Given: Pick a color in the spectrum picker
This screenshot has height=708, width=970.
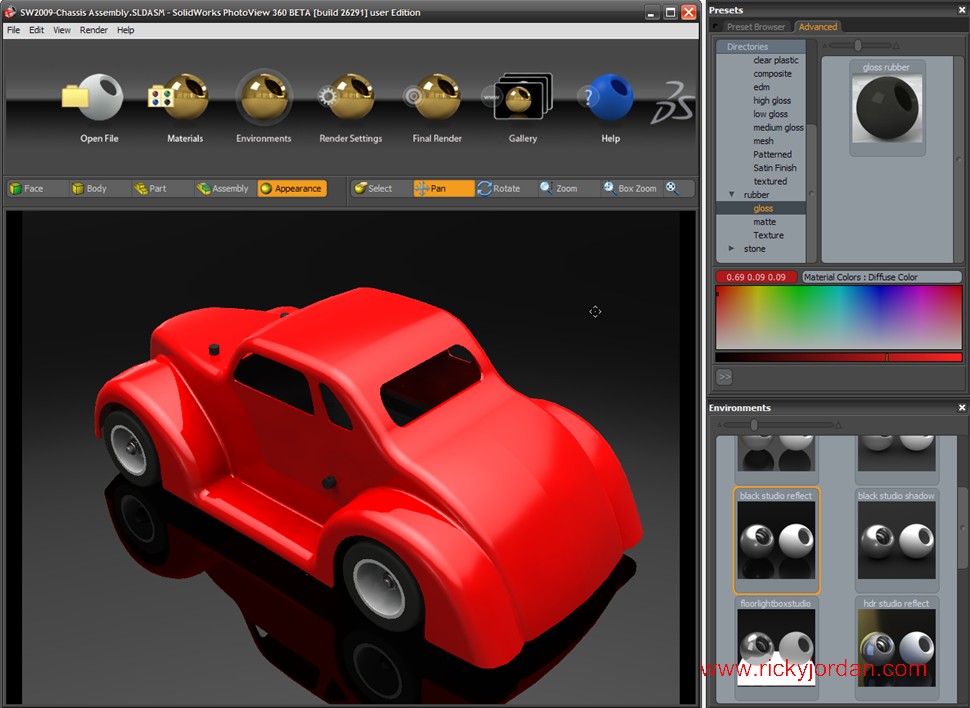Looking at the screenshot, I should pos(838,317).
